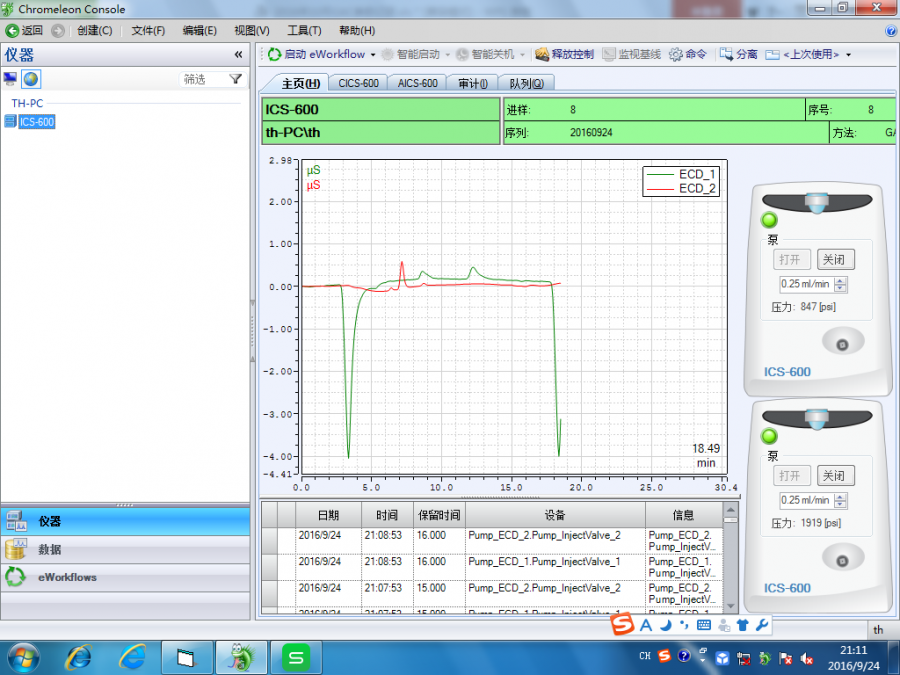Image resolution: width=900 pixels, height=675 pixels.
Task: Select the local computer view icon
Action: point(10,79)
